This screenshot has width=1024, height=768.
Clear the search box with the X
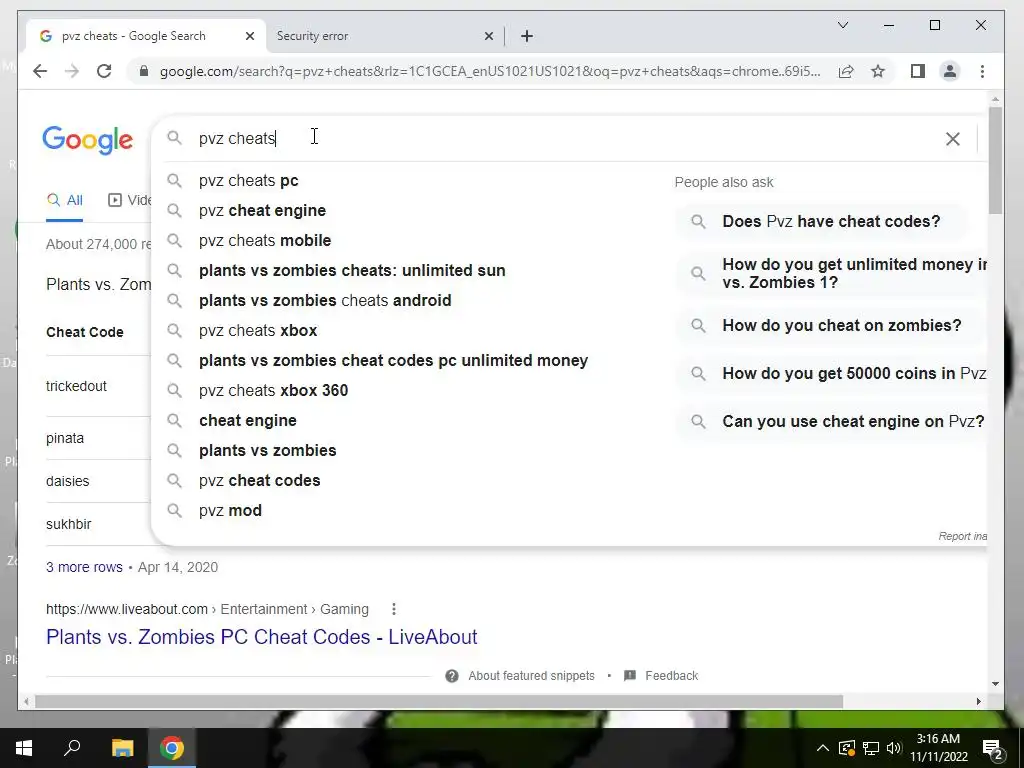tap(953, 138)
